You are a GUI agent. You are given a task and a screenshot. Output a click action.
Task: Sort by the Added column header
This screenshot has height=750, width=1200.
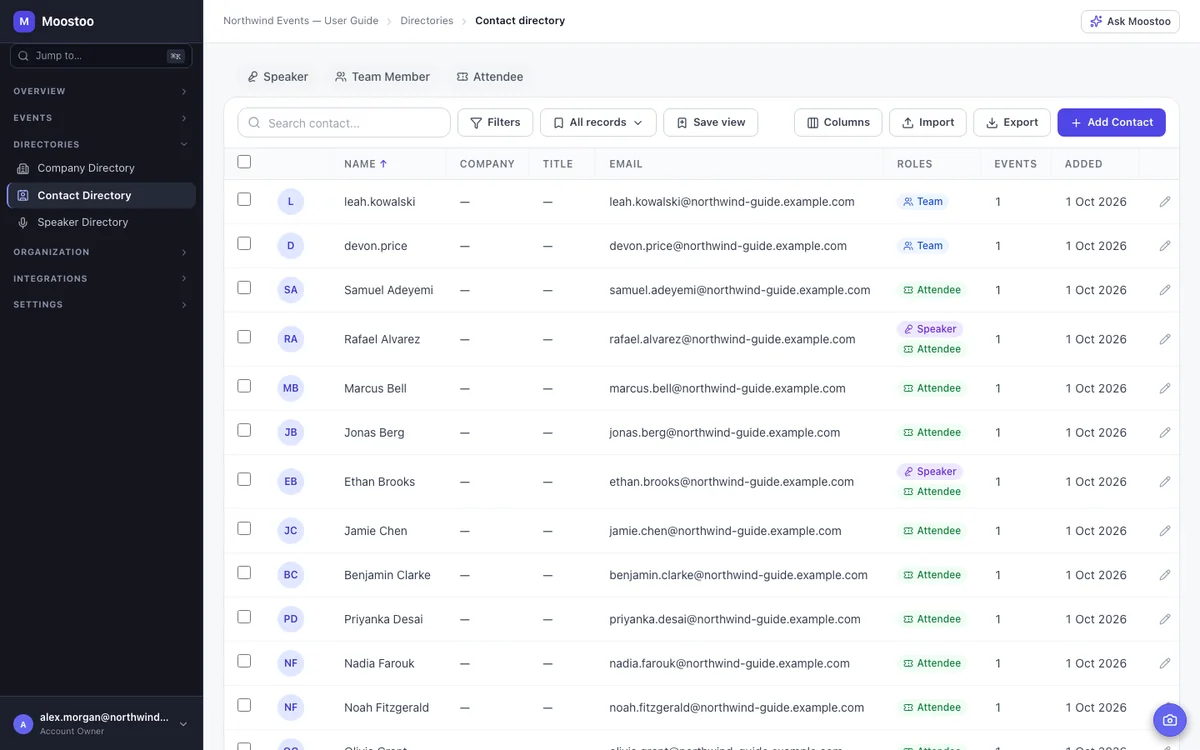click(1084, 164)
